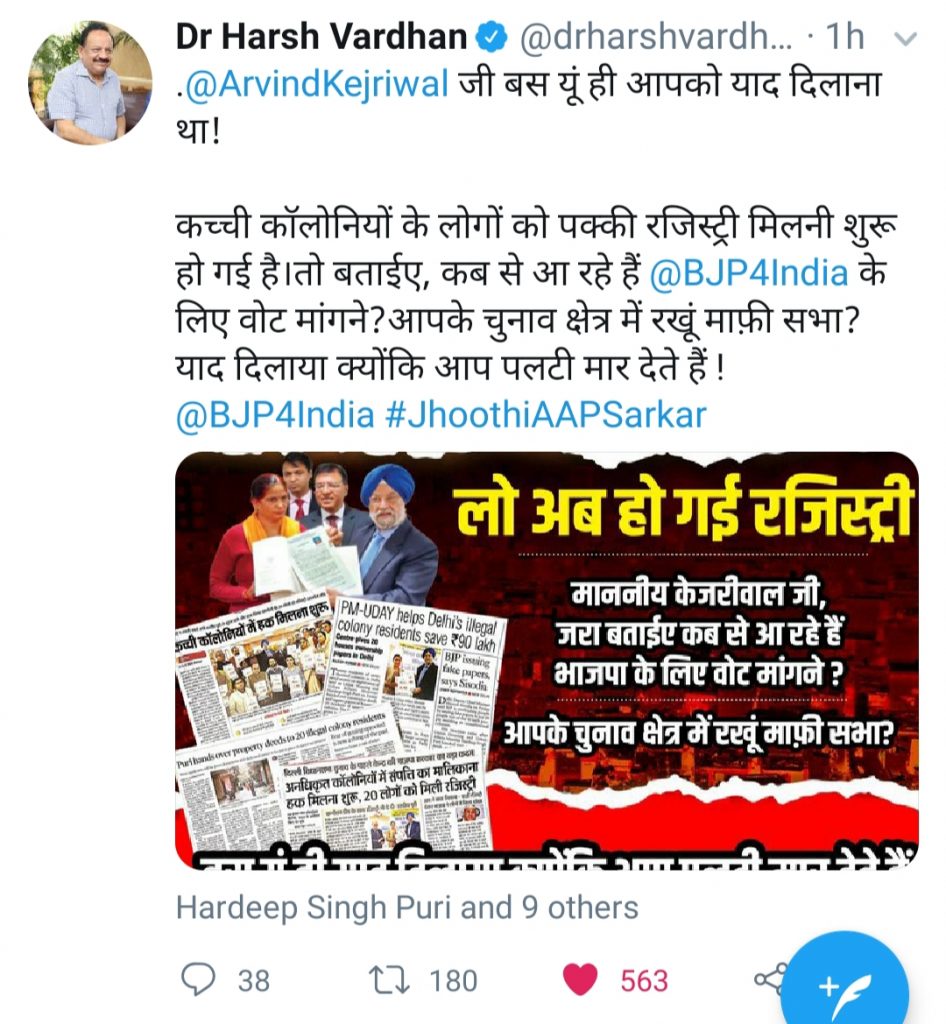The image size is (946, 1024).
Task: Tap the reply speech bubble icon
Action: pyautogui.click(x=197, y=980)
